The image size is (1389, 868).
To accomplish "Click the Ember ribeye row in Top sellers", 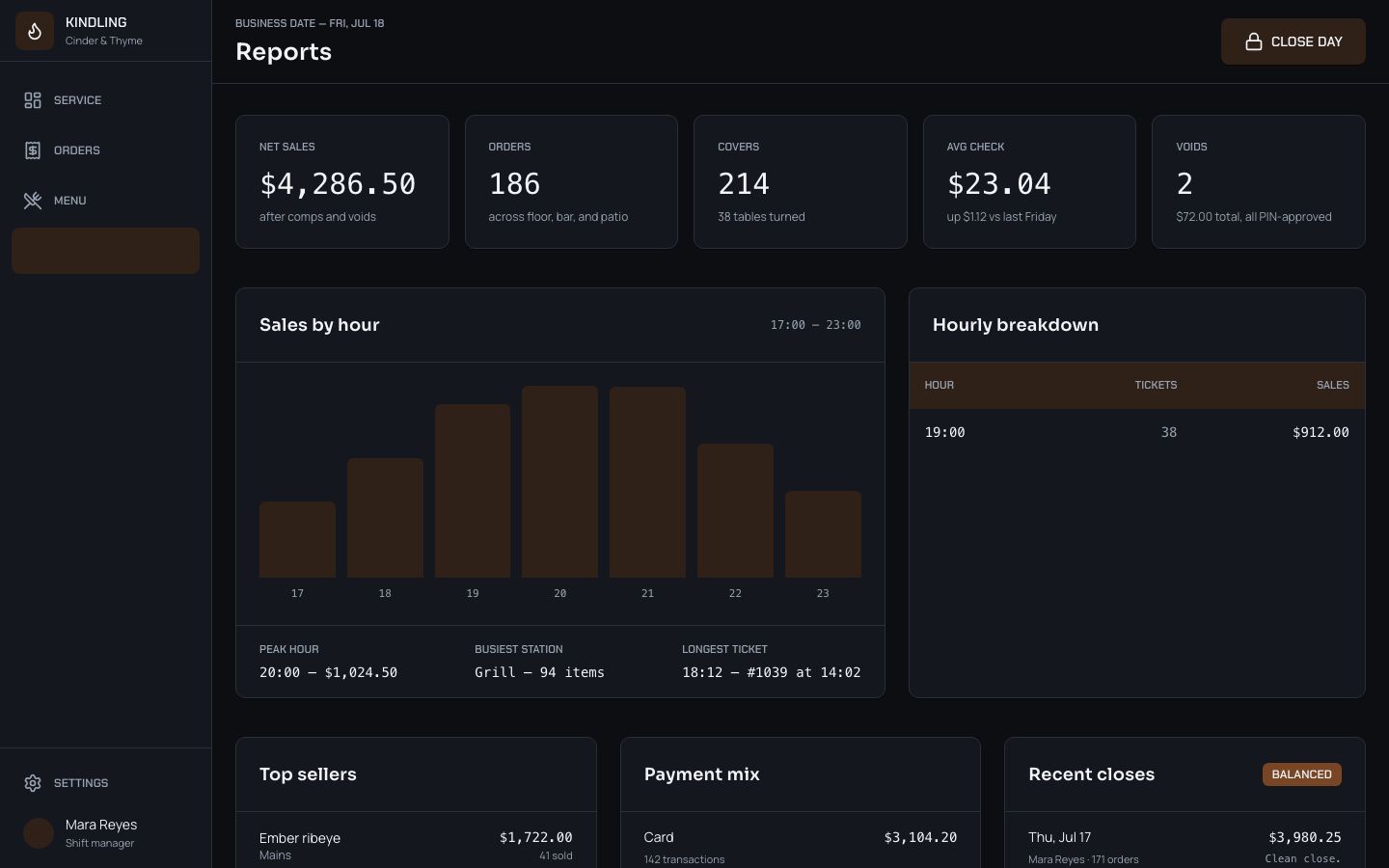I will pos(416,845).
